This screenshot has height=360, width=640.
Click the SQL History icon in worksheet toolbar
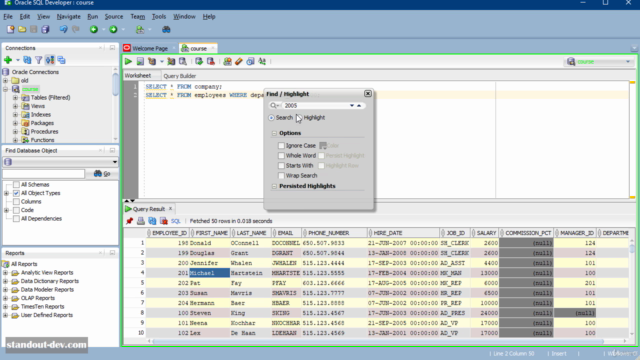coord(251,62)
